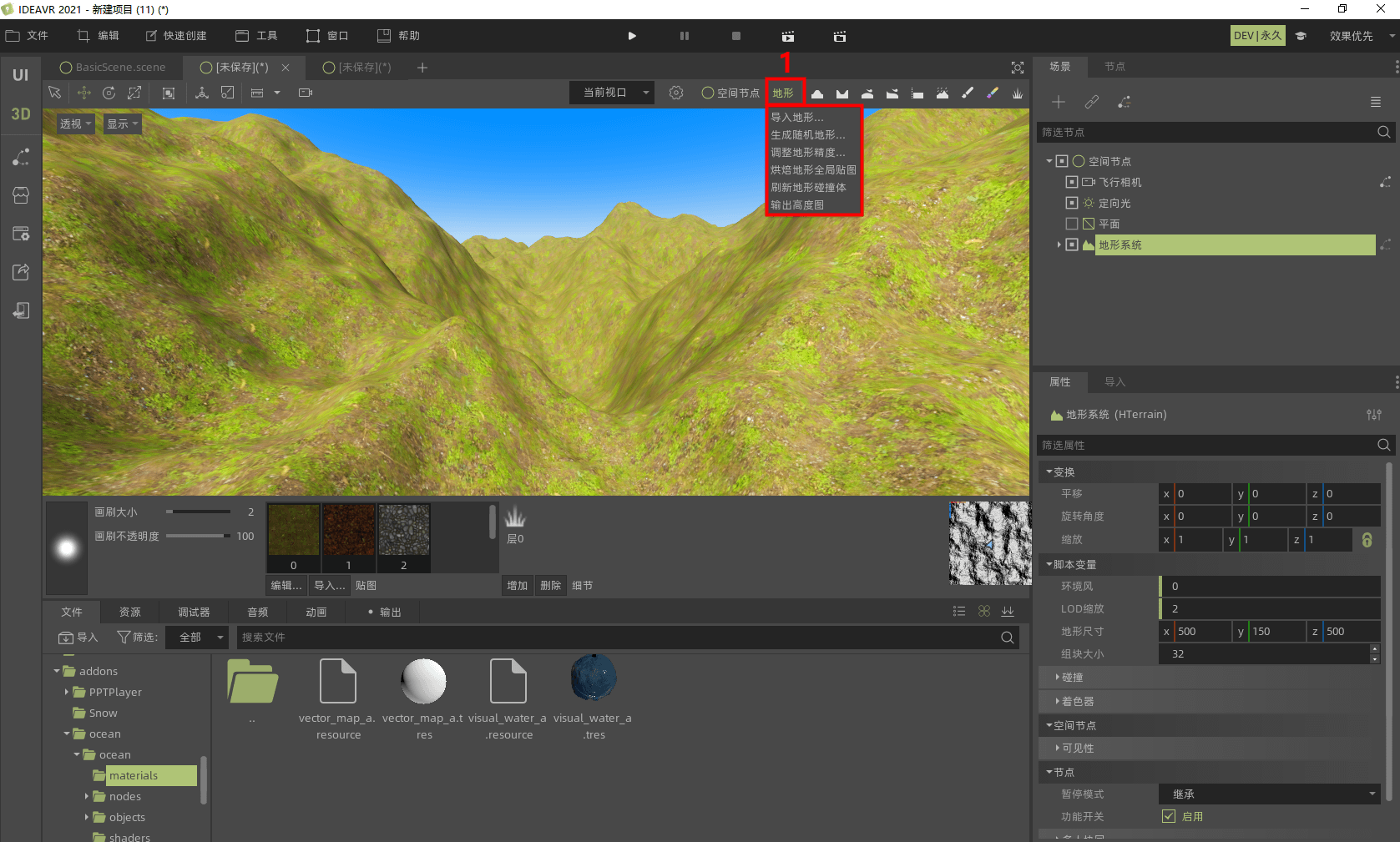Pause the running scene
Screen dimensions: 1400x842
tap(685, 36)
